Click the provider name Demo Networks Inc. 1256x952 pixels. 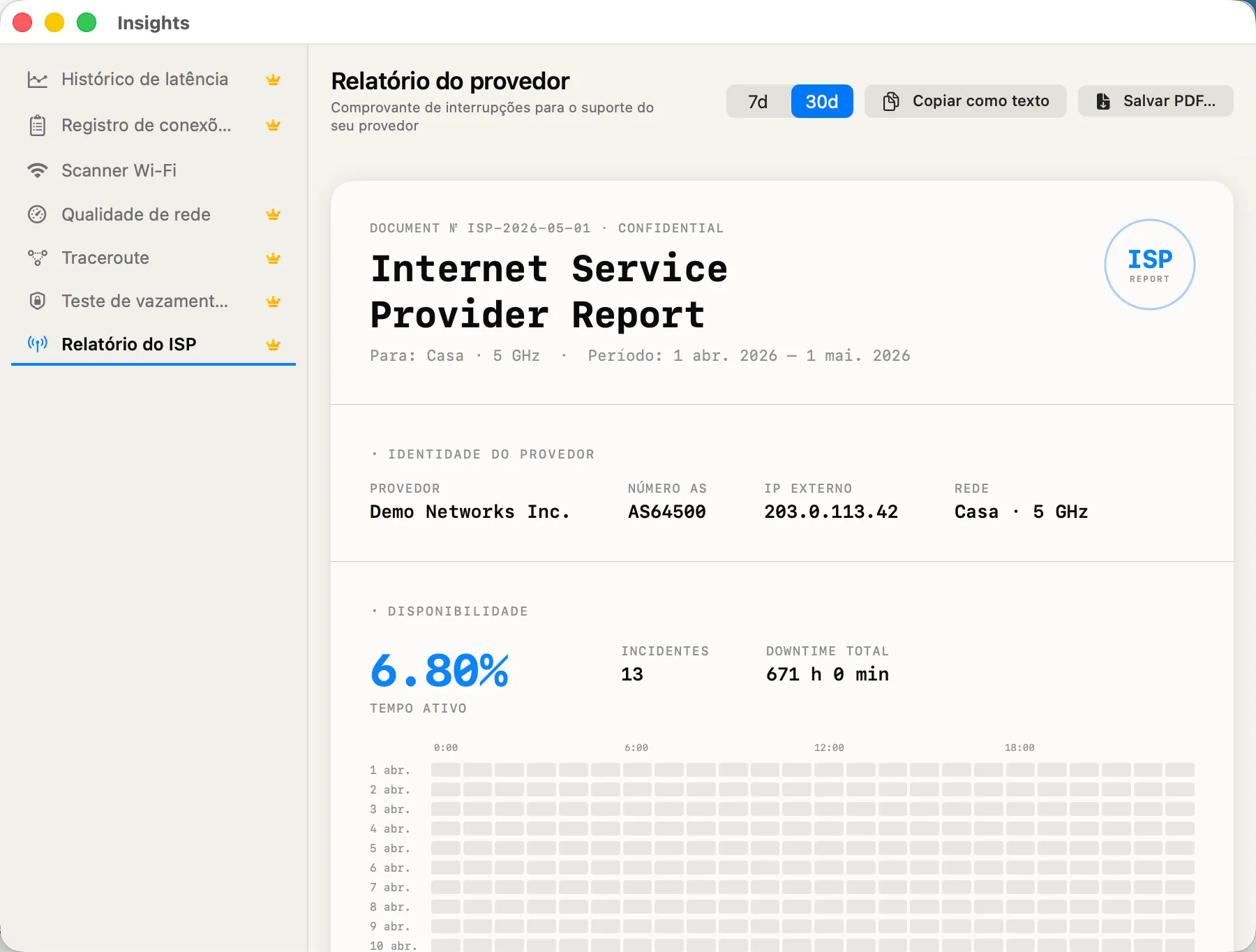470,512
